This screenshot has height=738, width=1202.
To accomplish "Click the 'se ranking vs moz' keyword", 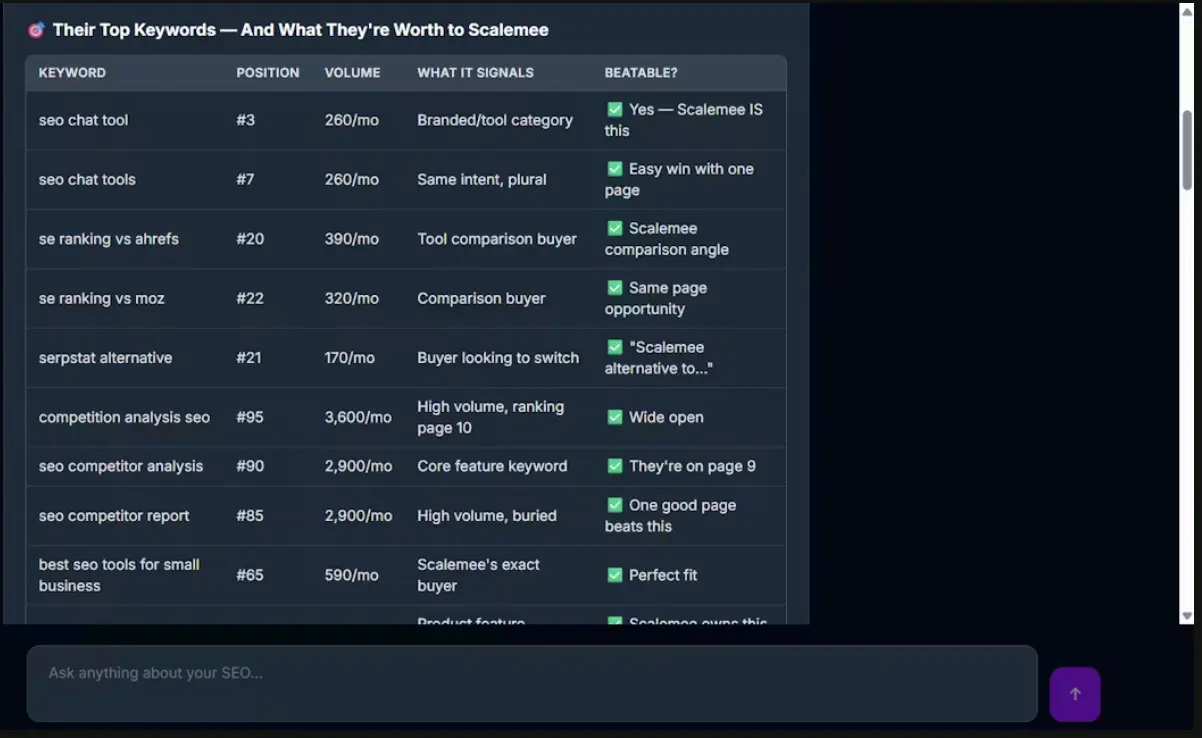I will pyautogui.click(x=102, y=299).
